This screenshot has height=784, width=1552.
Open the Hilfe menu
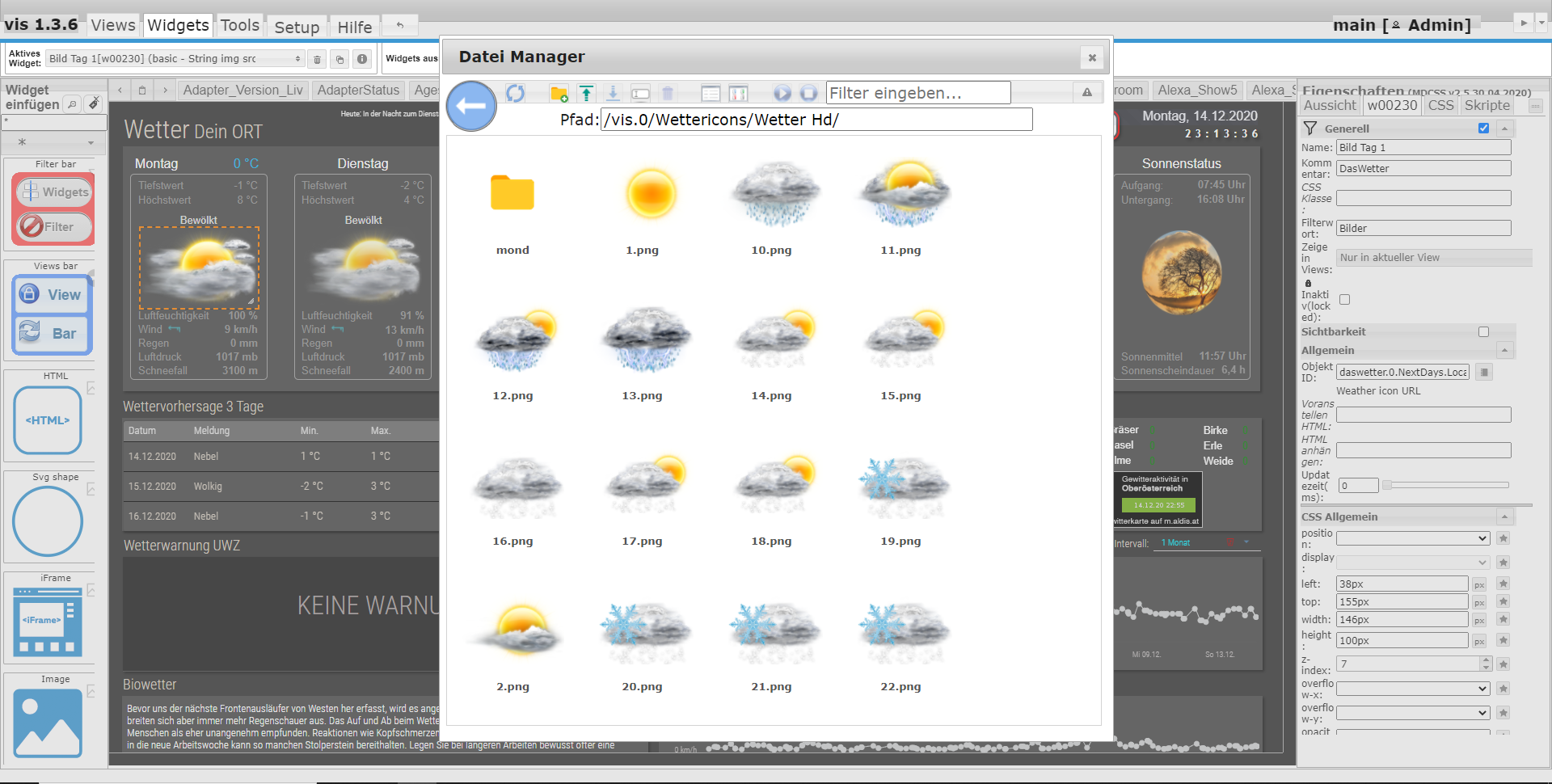click(x=354, y=27)
